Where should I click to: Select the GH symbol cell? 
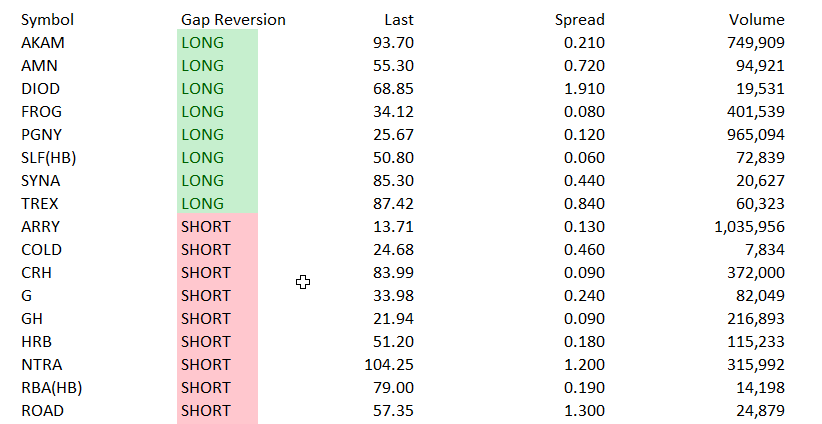pos(31,319)
